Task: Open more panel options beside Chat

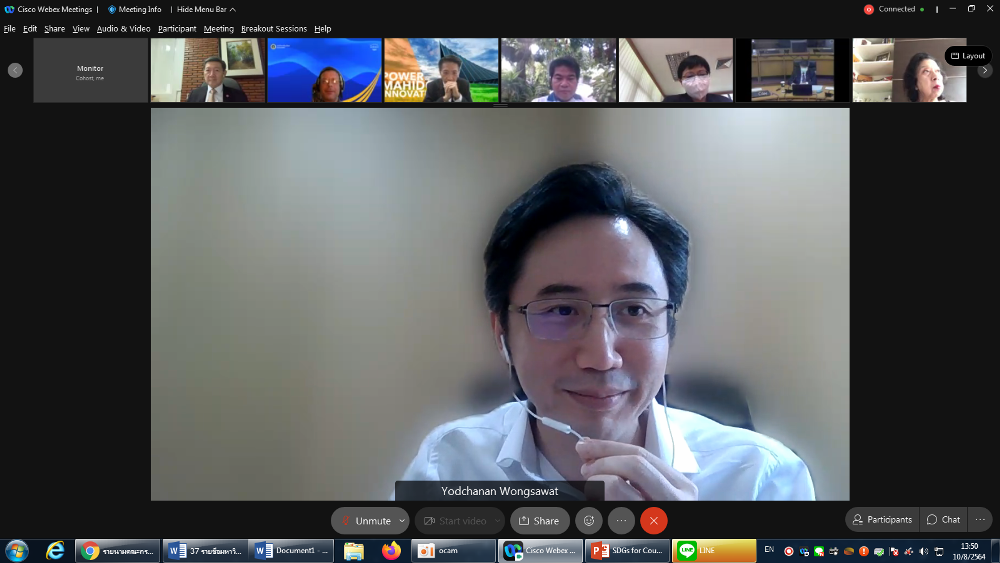Action: [980, 520]
